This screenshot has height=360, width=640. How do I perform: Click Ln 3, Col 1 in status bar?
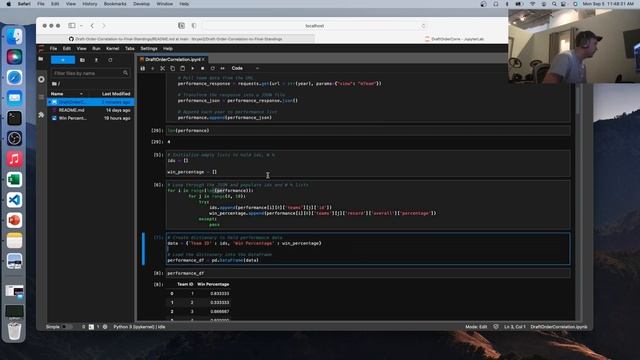(514, 327)
